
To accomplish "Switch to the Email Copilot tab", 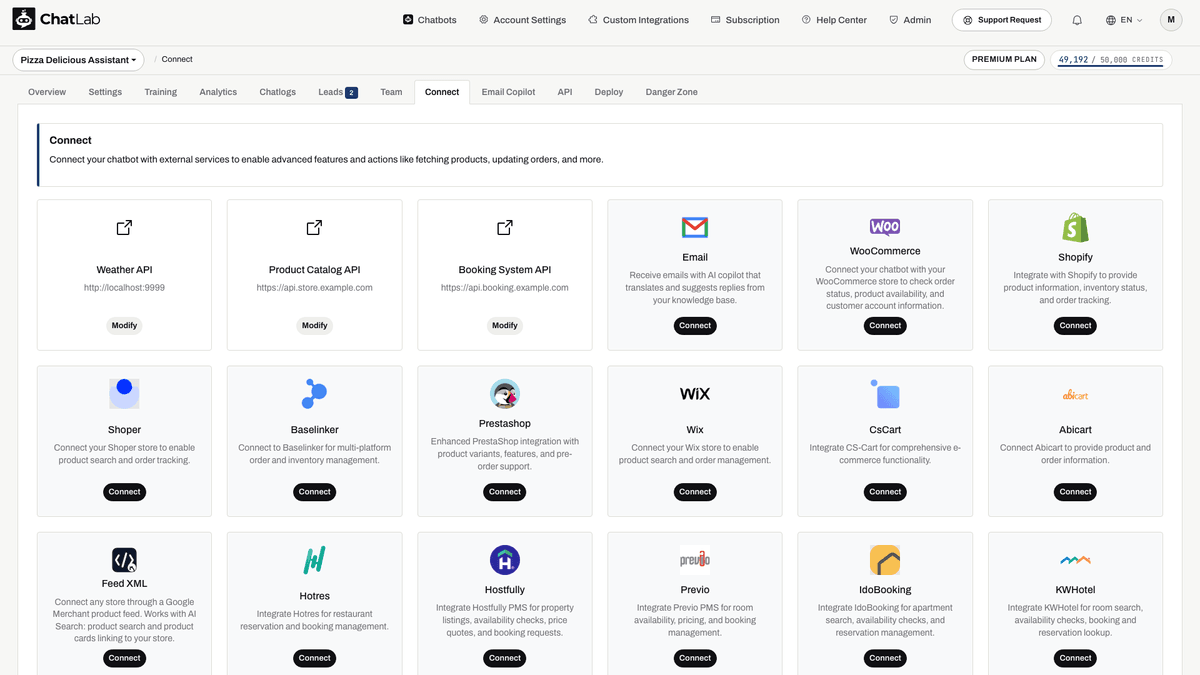I will pos(508,92).
